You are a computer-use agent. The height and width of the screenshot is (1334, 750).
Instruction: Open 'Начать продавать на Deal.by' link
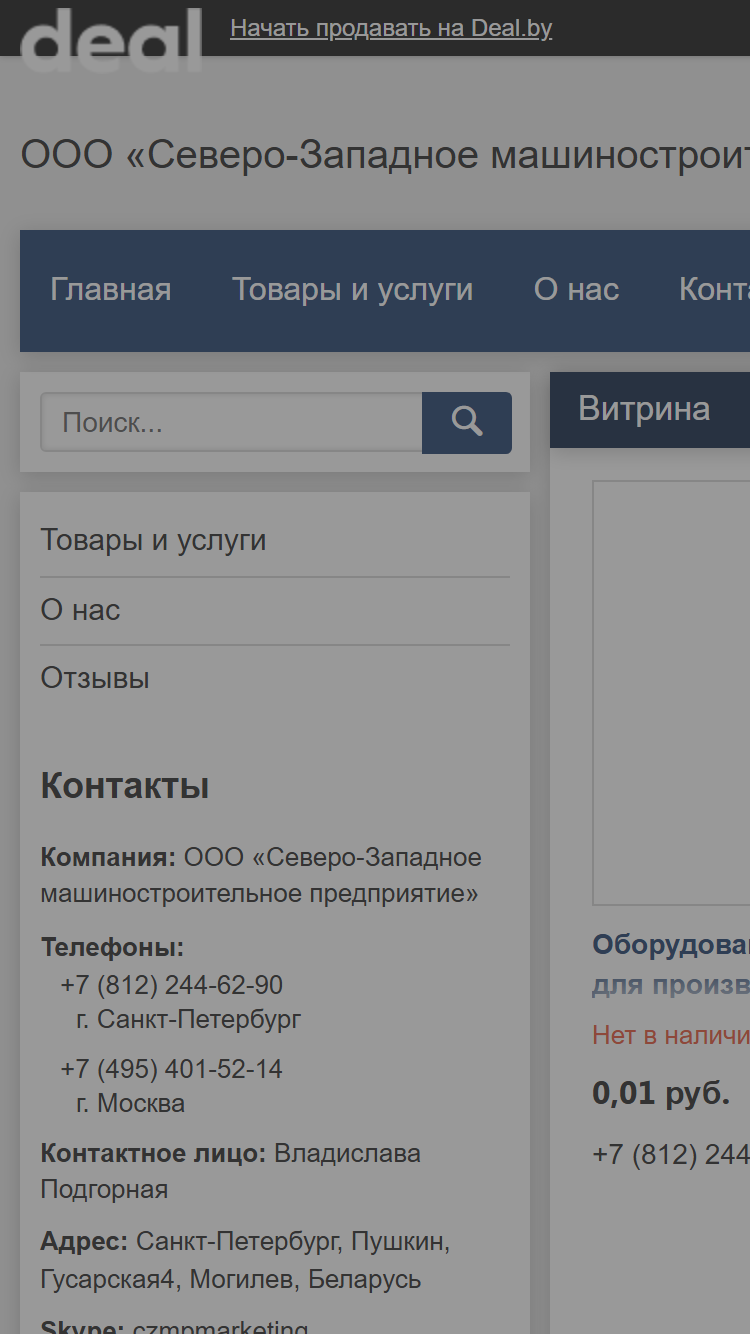pyautogui.click(x=391, y=28)
